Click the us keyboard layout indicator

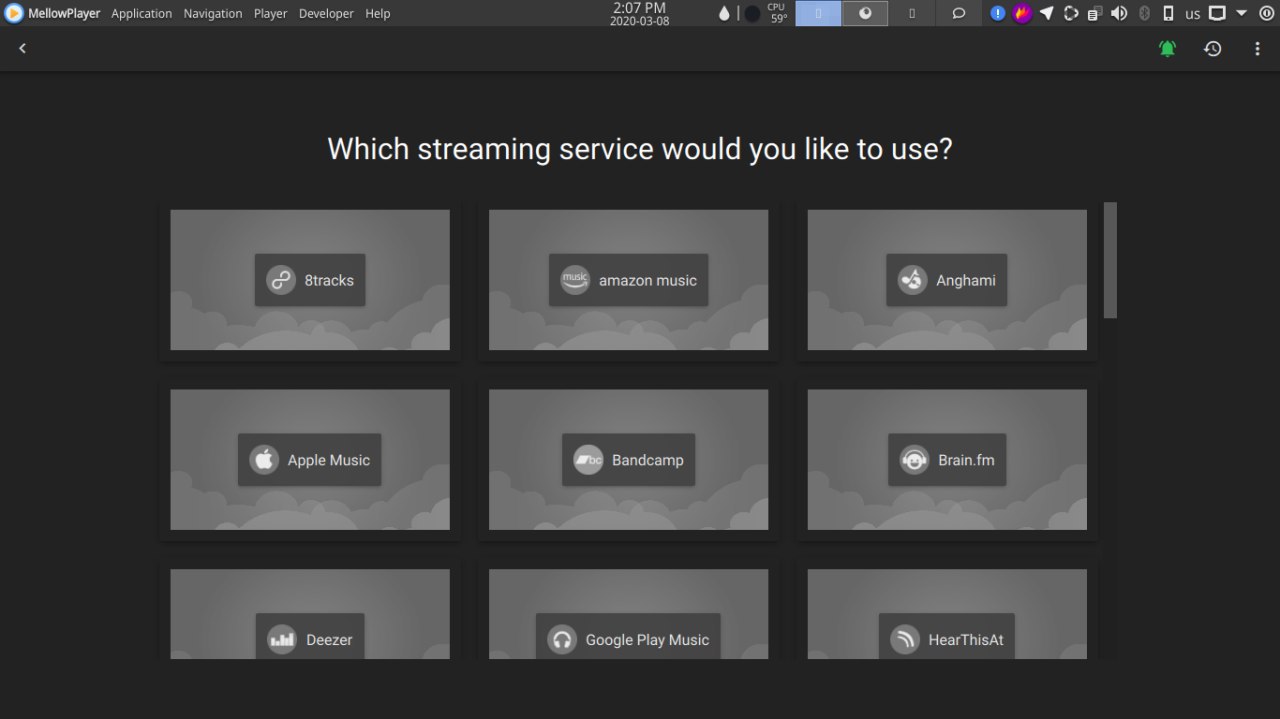point(1193,14)
